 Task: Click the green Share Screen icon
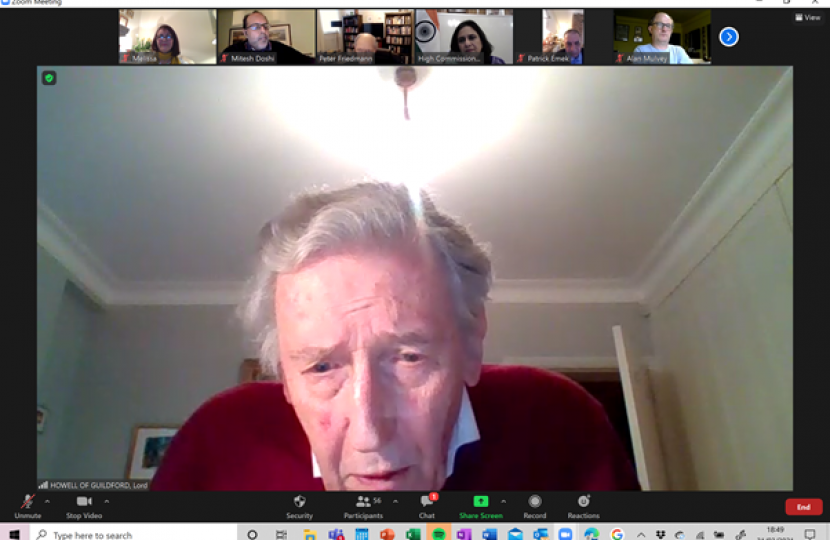coord(480,502)
